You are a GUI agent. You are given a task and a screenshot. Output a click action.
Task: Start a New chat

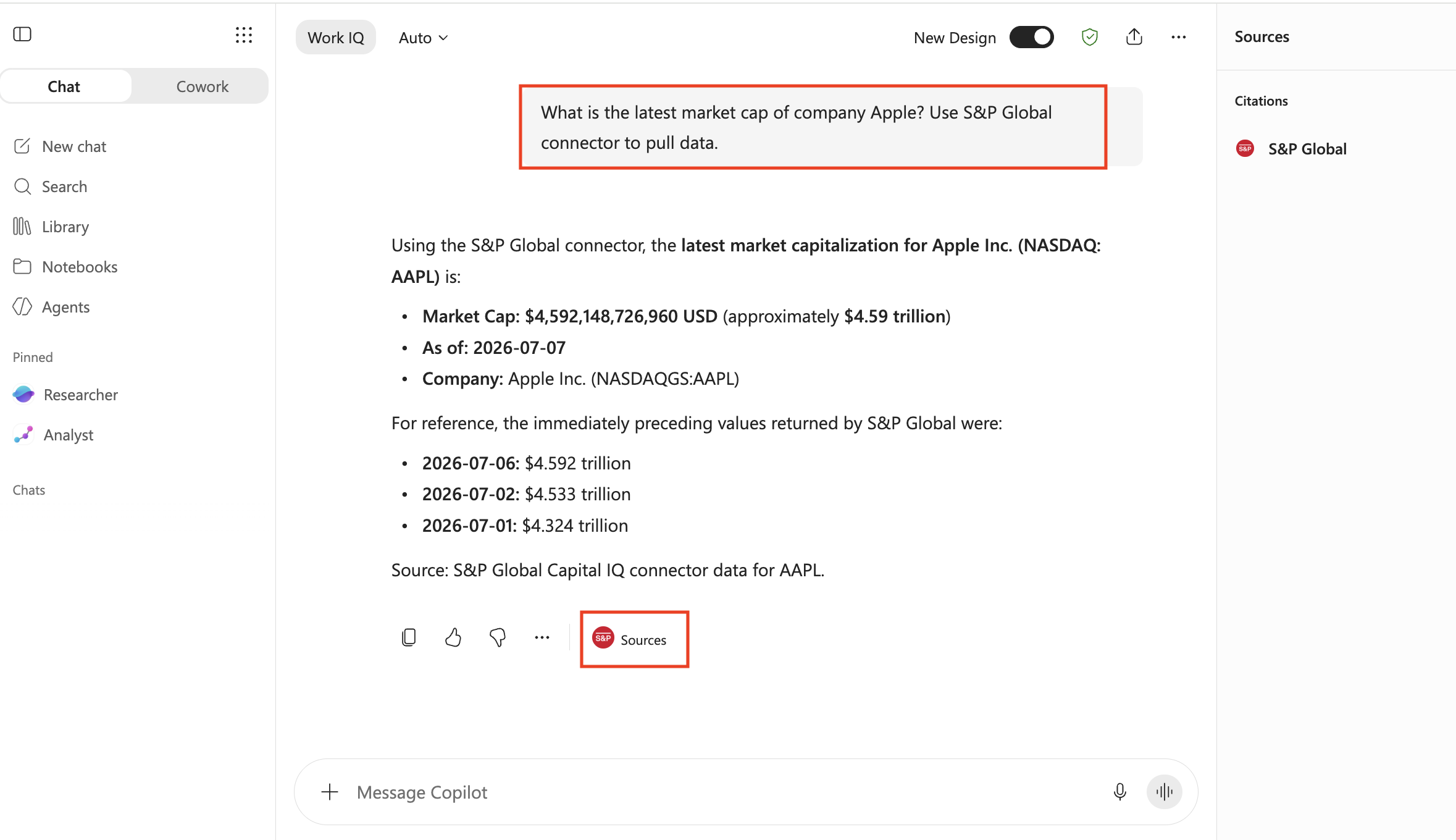click(x=60, y=146)
